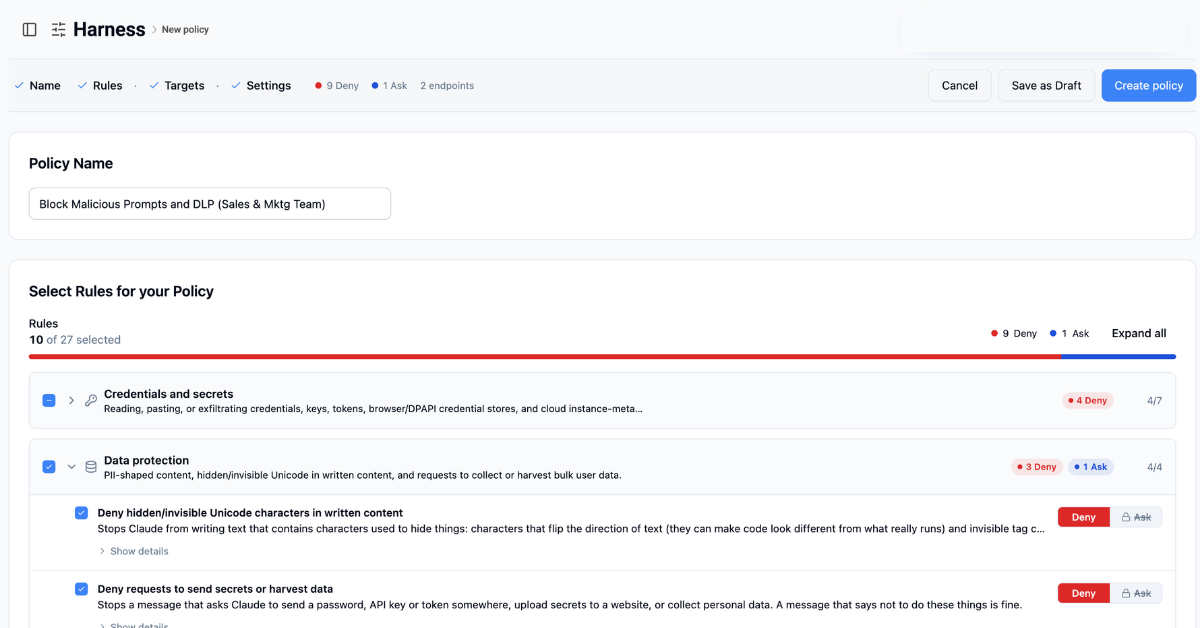Click the key icon for Credentials and secrets
The image size is (1200, 628).
[91, 401]
